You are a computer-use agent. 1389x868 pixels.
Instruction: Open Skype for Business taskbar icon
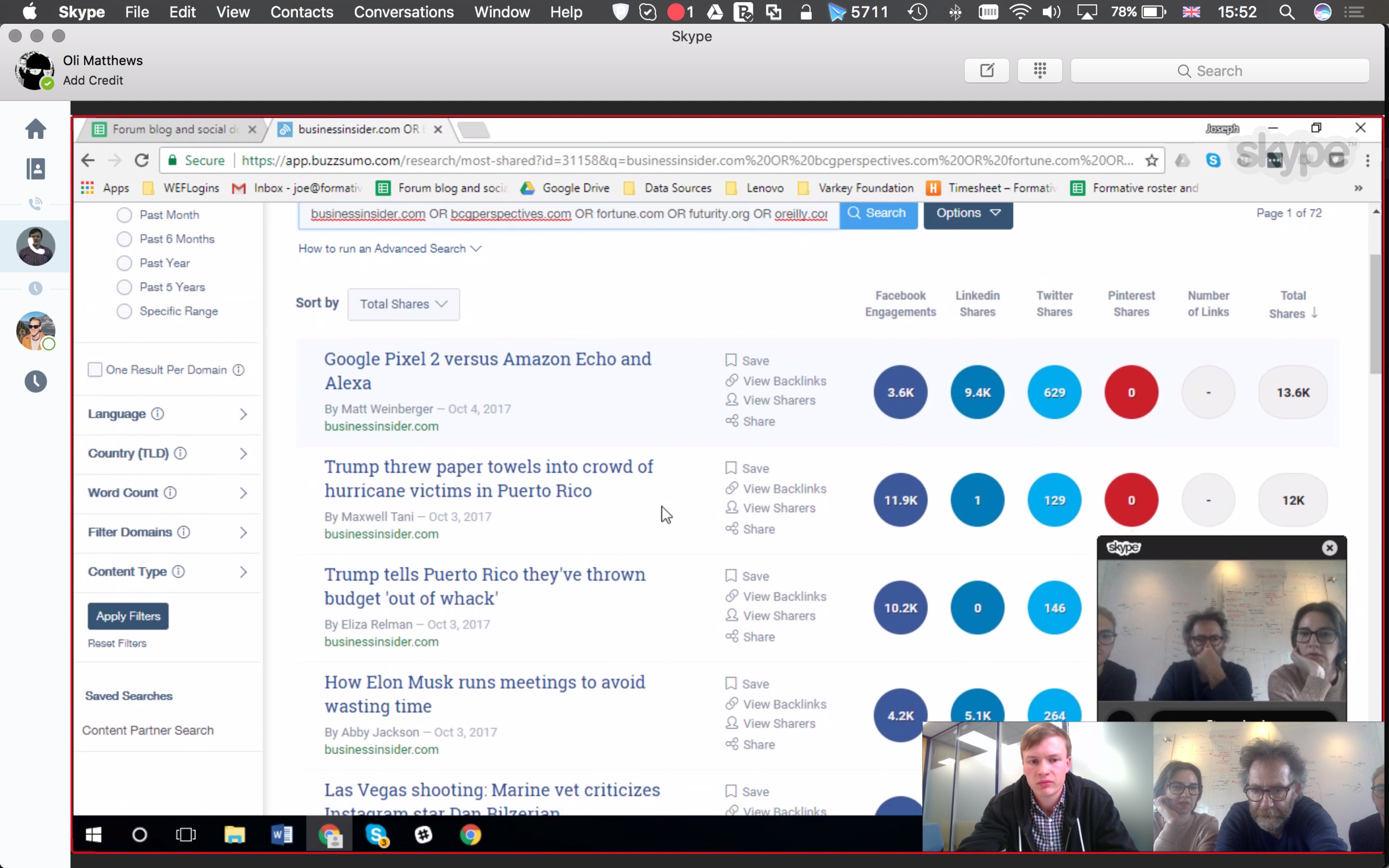[377, 835]
